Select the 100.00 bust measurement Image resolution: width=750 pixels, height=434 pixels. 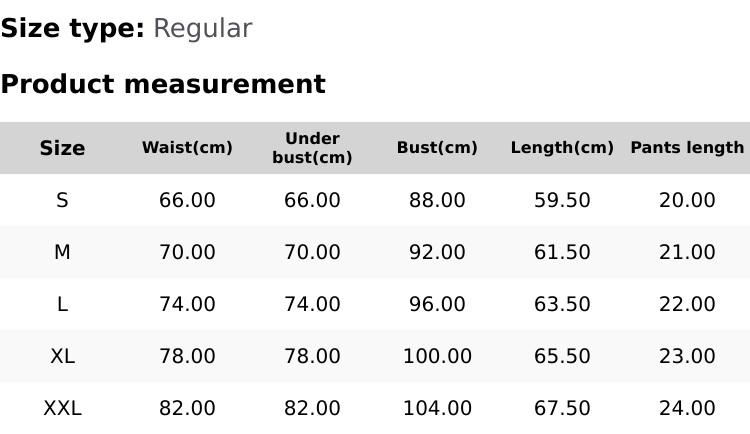pos(437,356)
